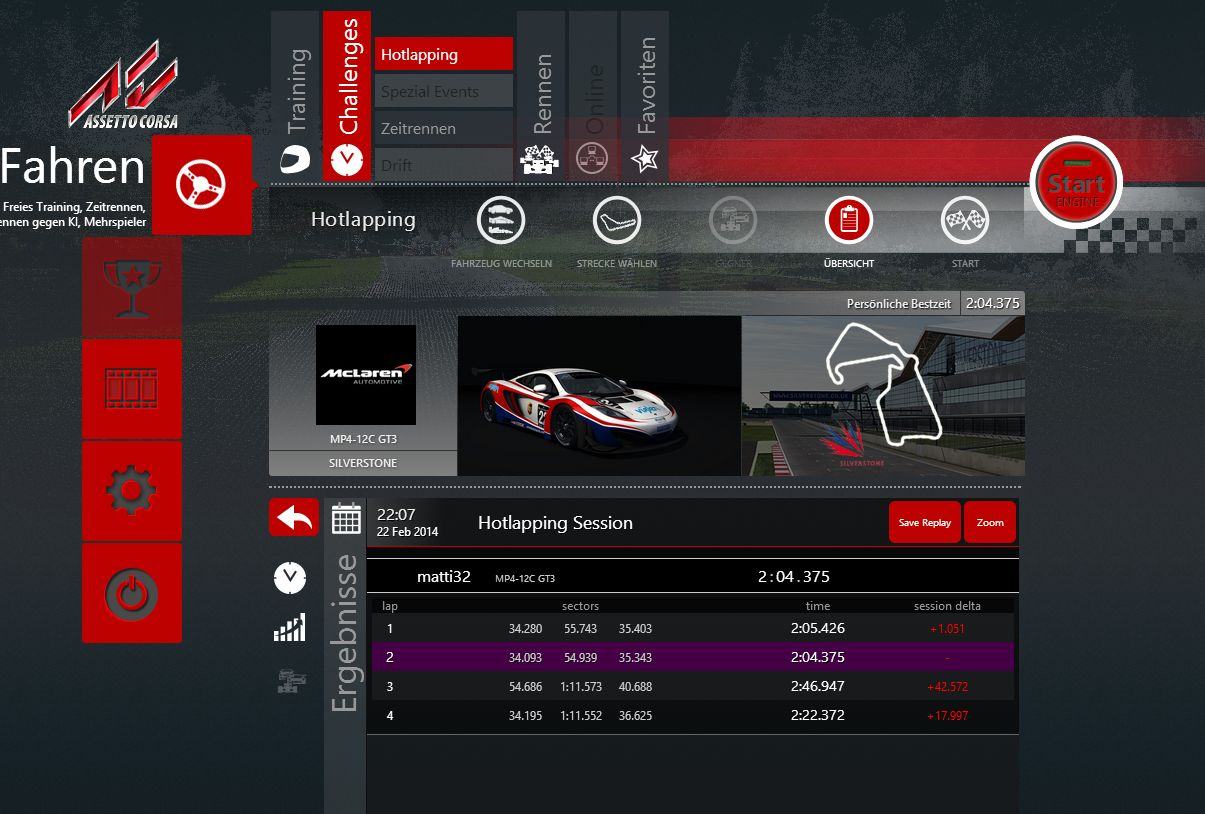Image resolution: width=1205 pixels, height=814 pixels.
Task: Select the Hotlapping menu entry
Action: [x=444, y=54]
